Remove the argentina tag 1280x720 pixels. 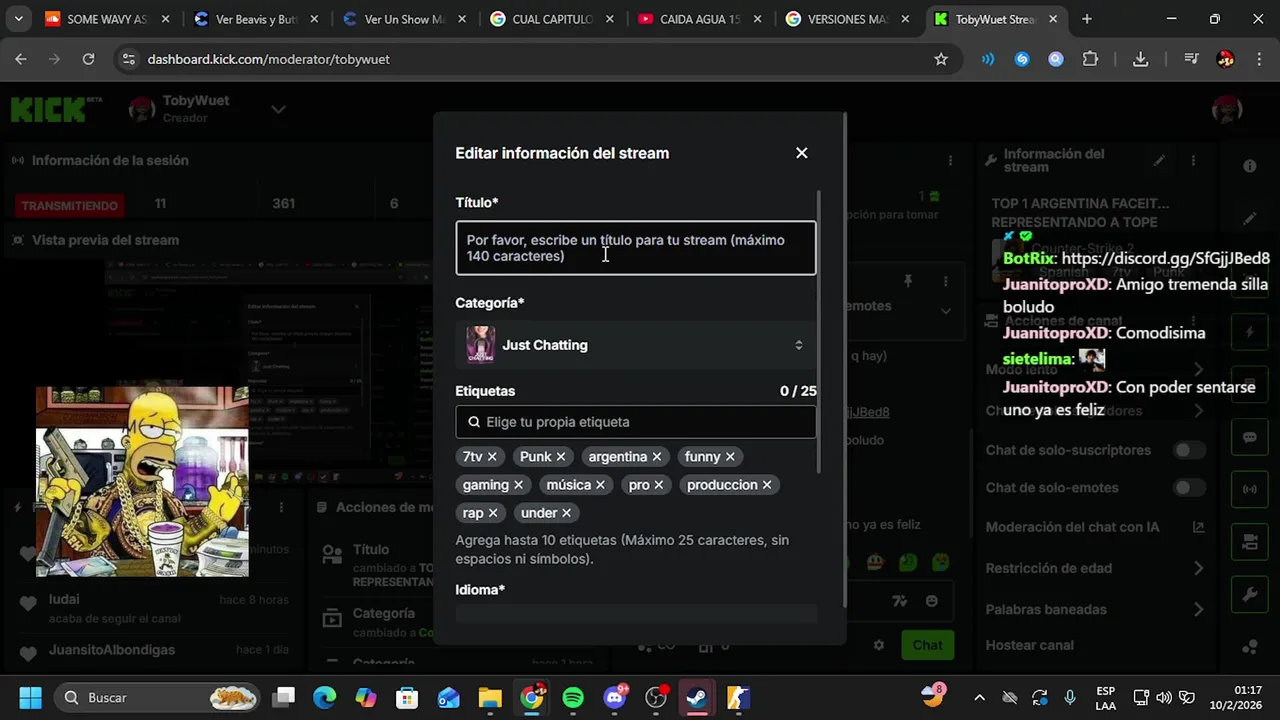pos(657,457)
